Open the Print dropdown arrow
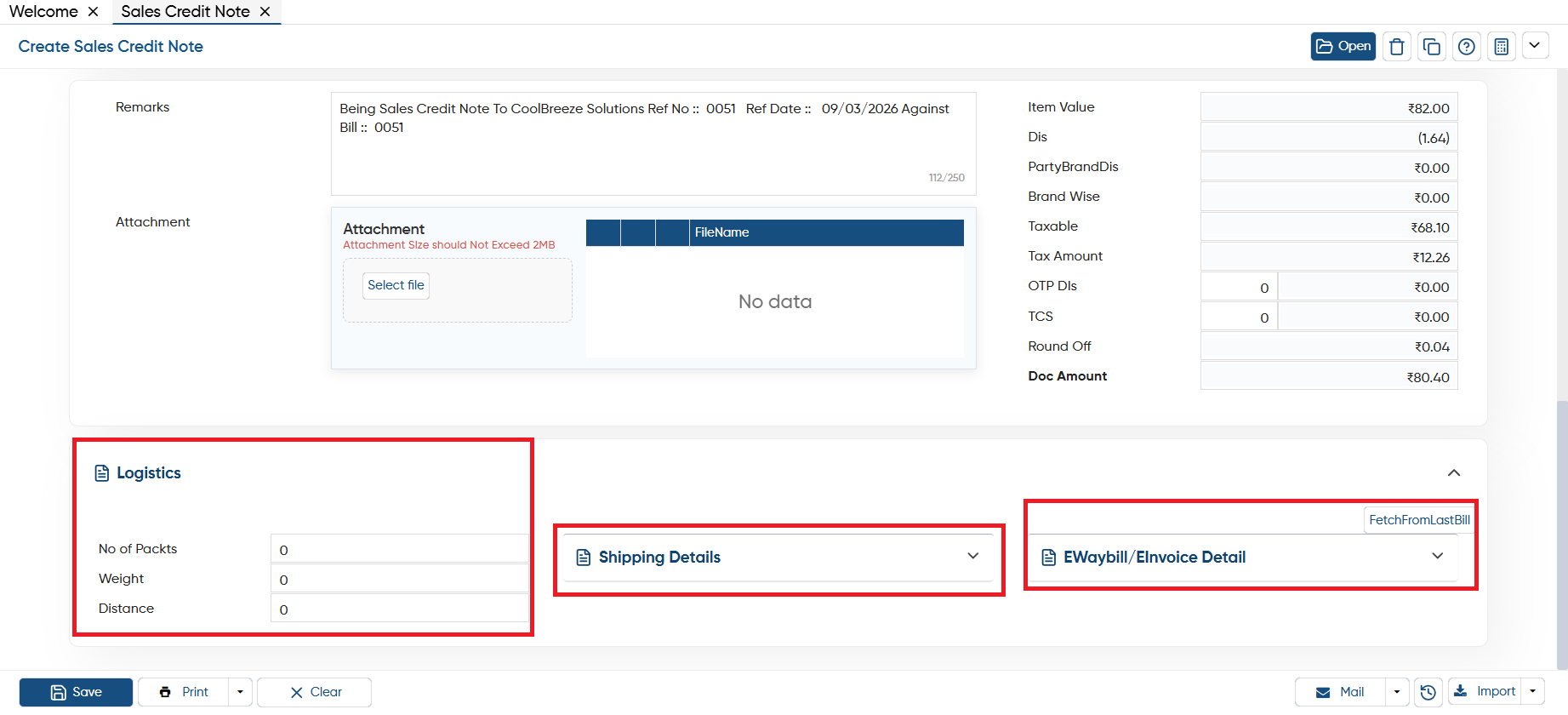This screenshot has height=715, width=1568. (x=240, y=692)
